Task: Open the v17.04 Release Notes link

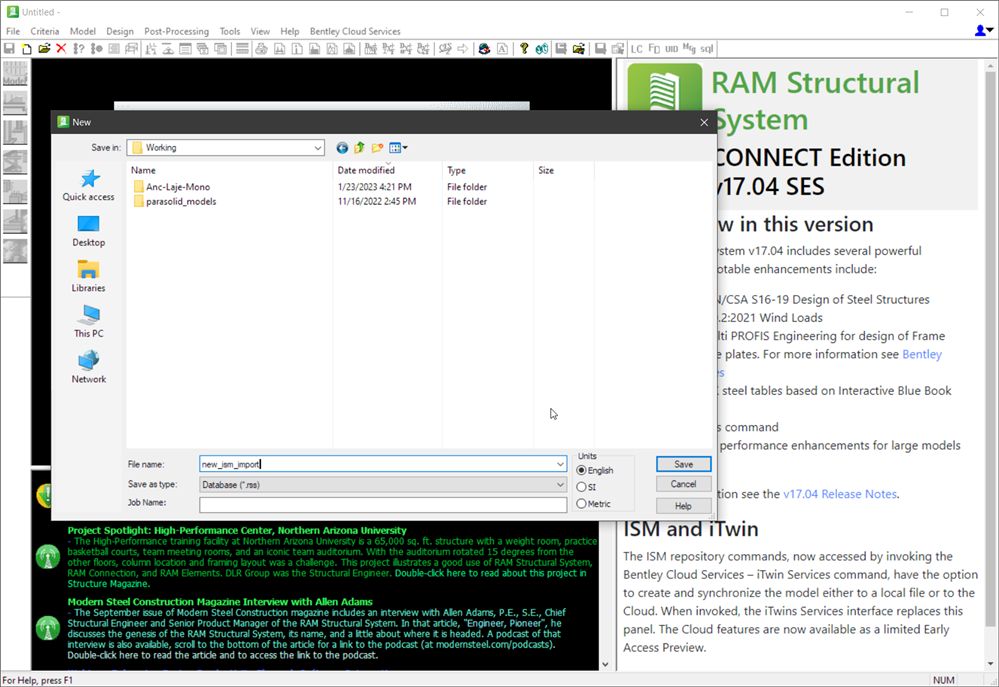Action: 840,494
